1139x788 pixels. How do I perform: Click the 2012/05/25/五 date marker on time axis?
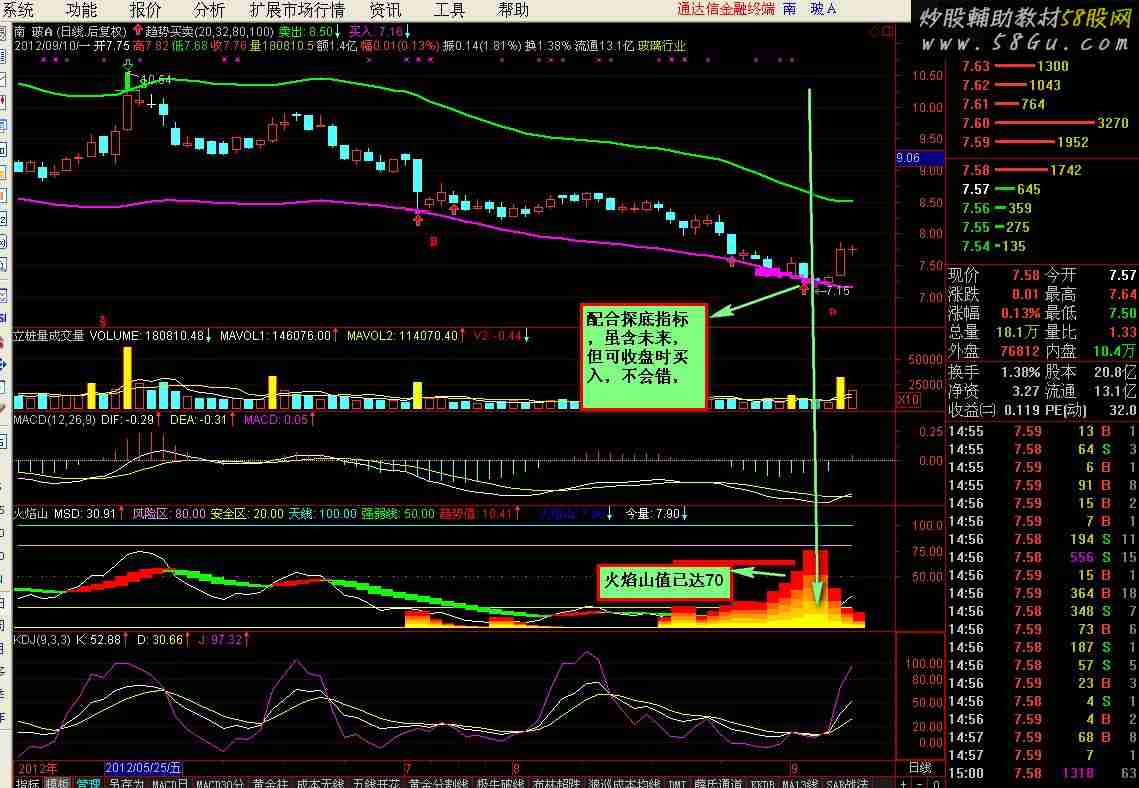point(143,768)
